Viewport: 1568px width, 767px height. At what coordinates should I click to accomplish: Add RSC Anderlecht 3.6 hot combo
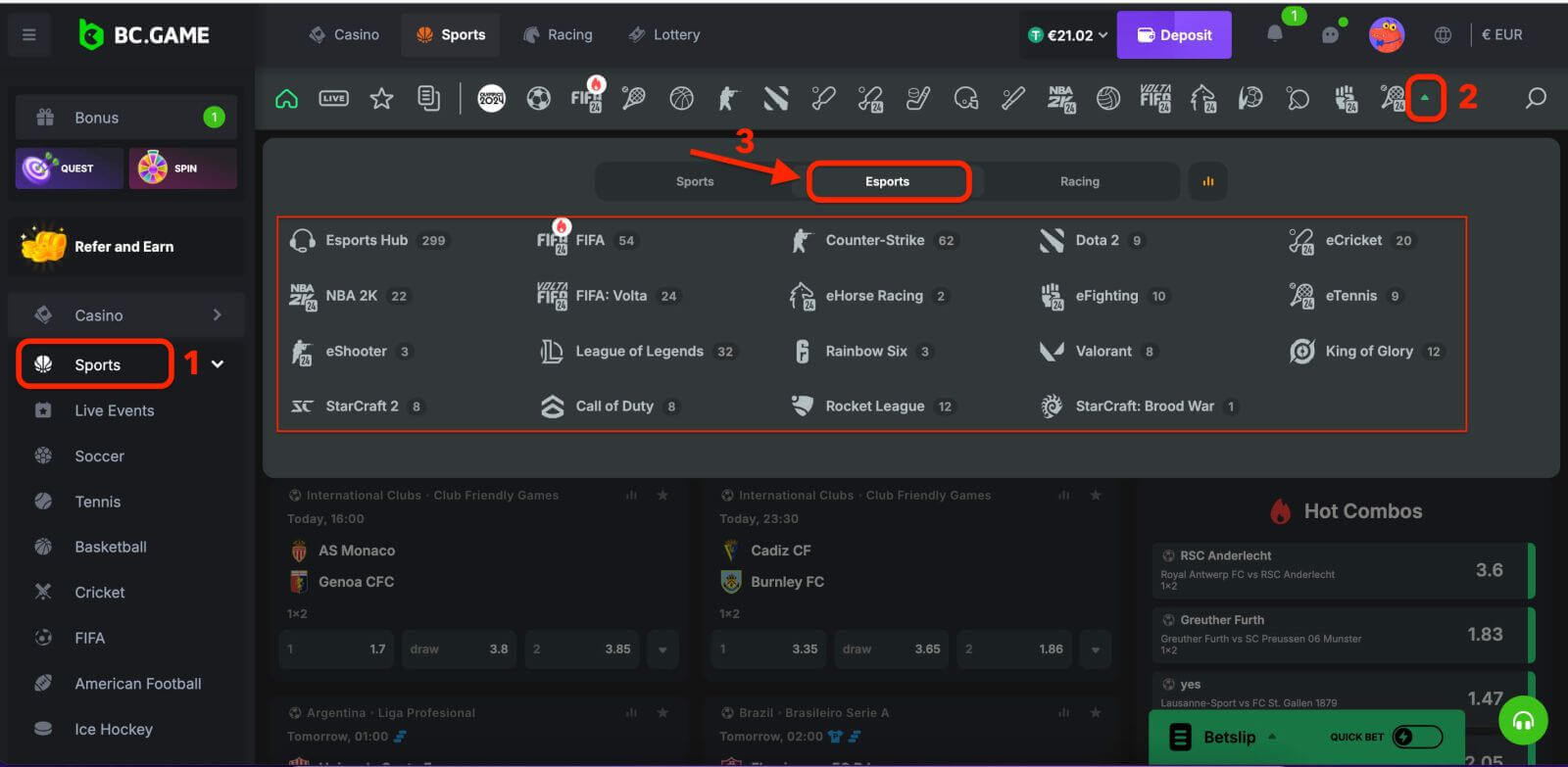tap(1342, 570)
